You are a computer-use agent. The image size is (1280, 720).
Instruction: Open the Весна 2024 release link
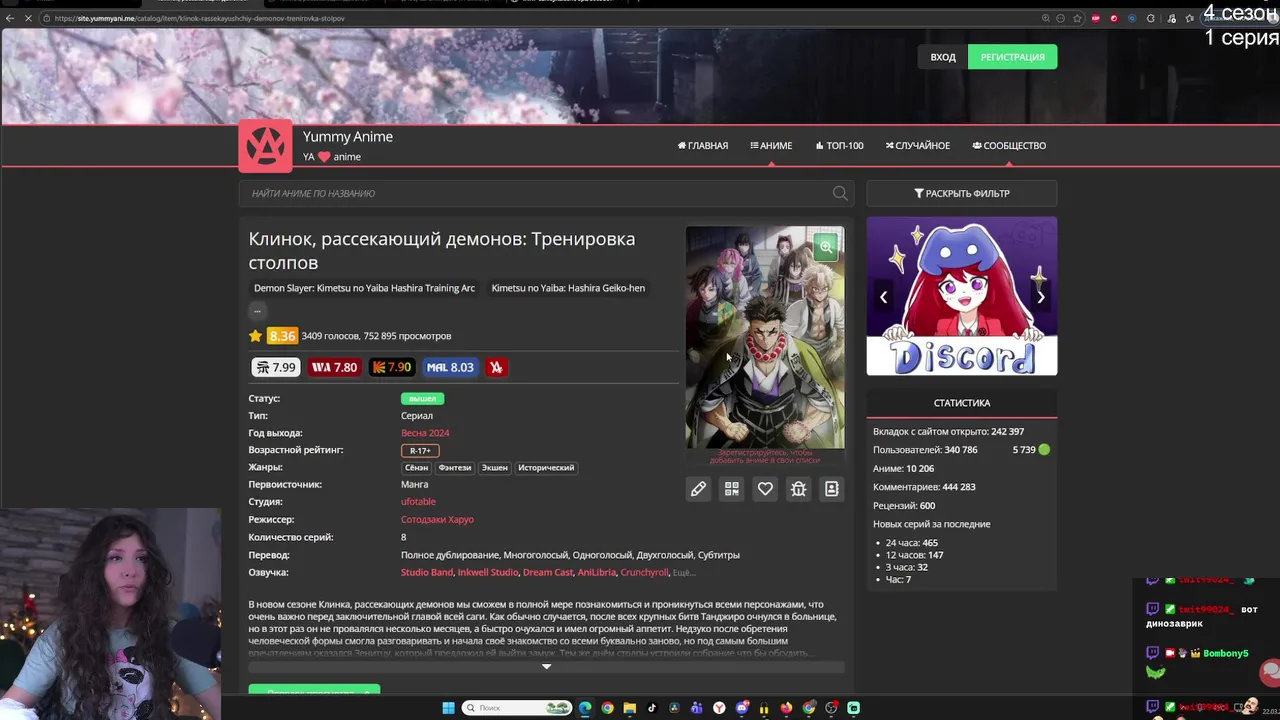(425, 433)
